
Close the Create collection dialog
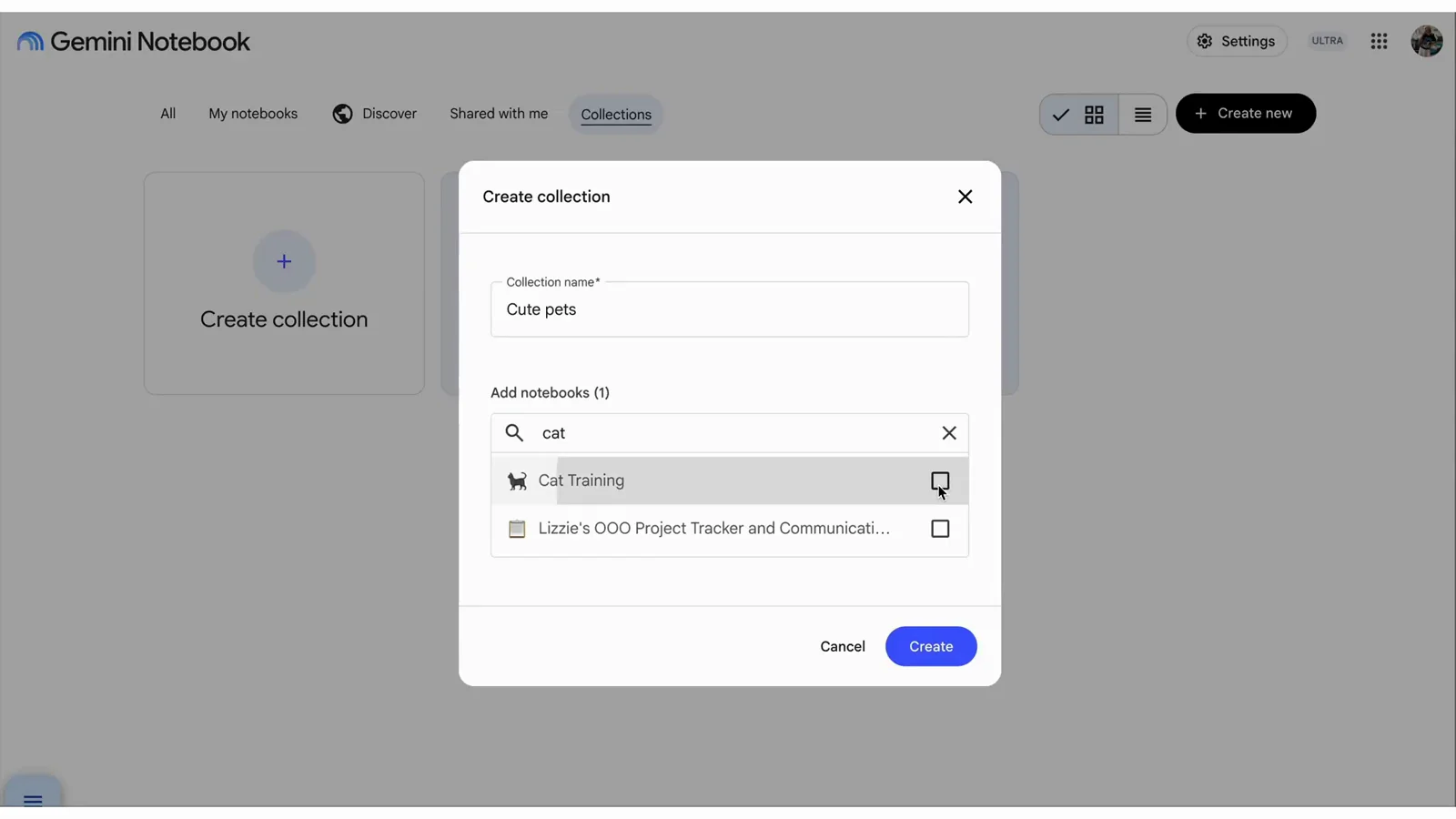(966, 197)
